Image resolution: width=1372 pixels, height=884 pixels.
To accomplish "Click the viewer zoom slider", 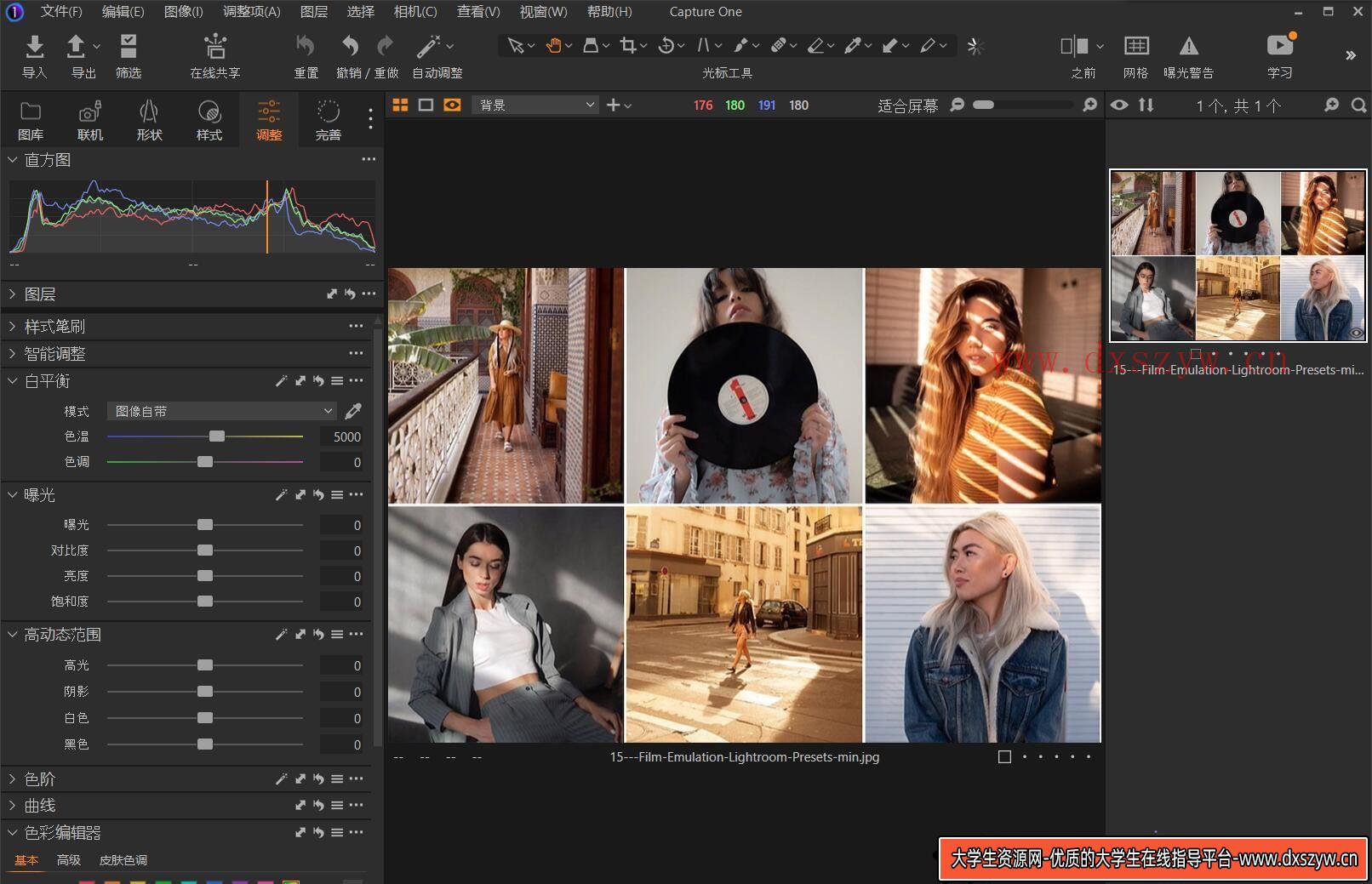I will point(1023,105).
